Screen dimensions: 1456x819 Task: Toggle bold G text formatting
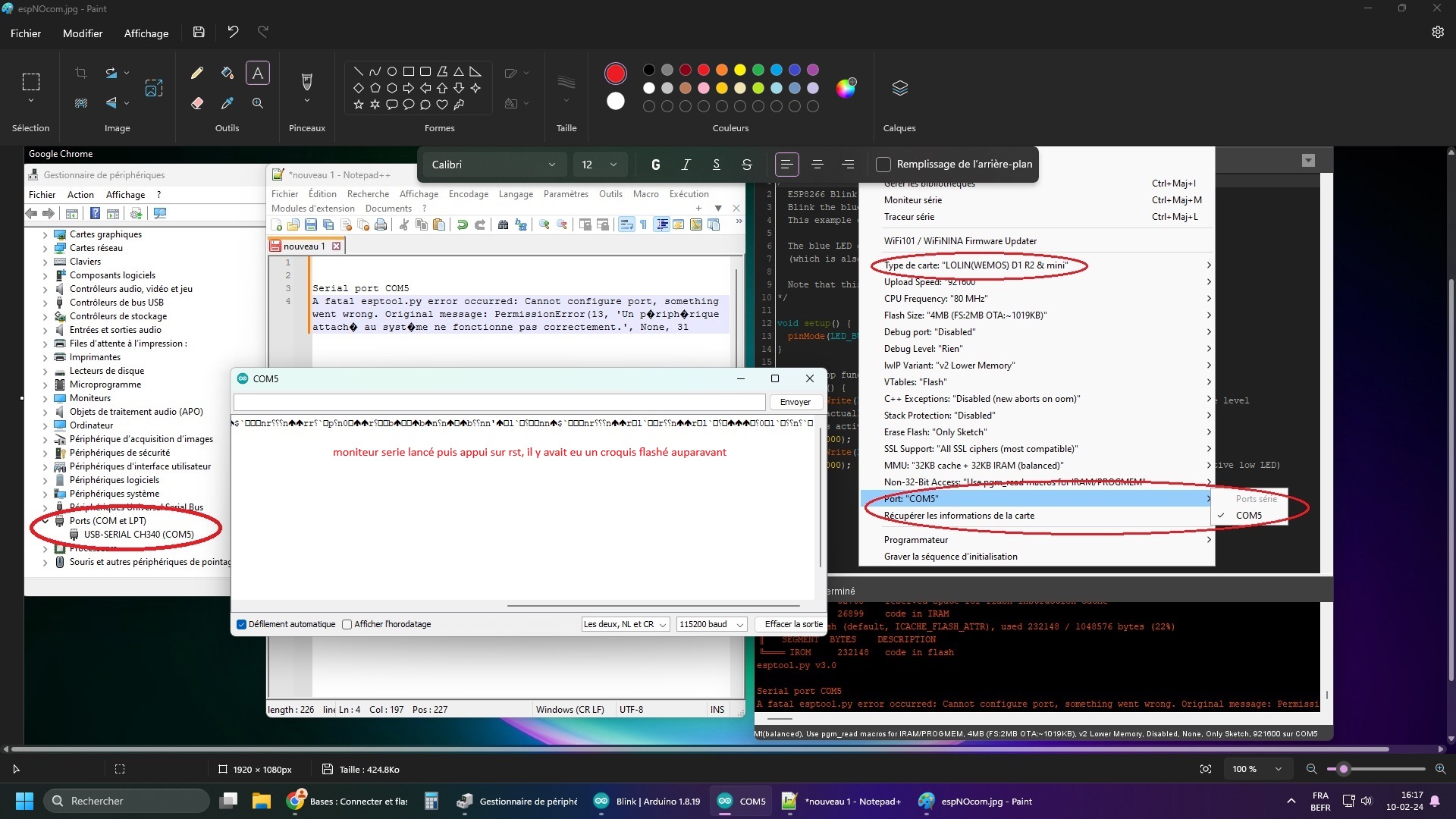coord(656,165)
